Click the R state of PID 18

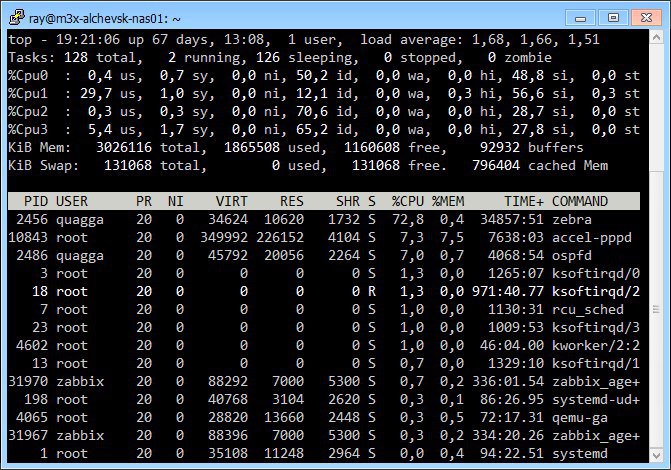tap(372, 291)
